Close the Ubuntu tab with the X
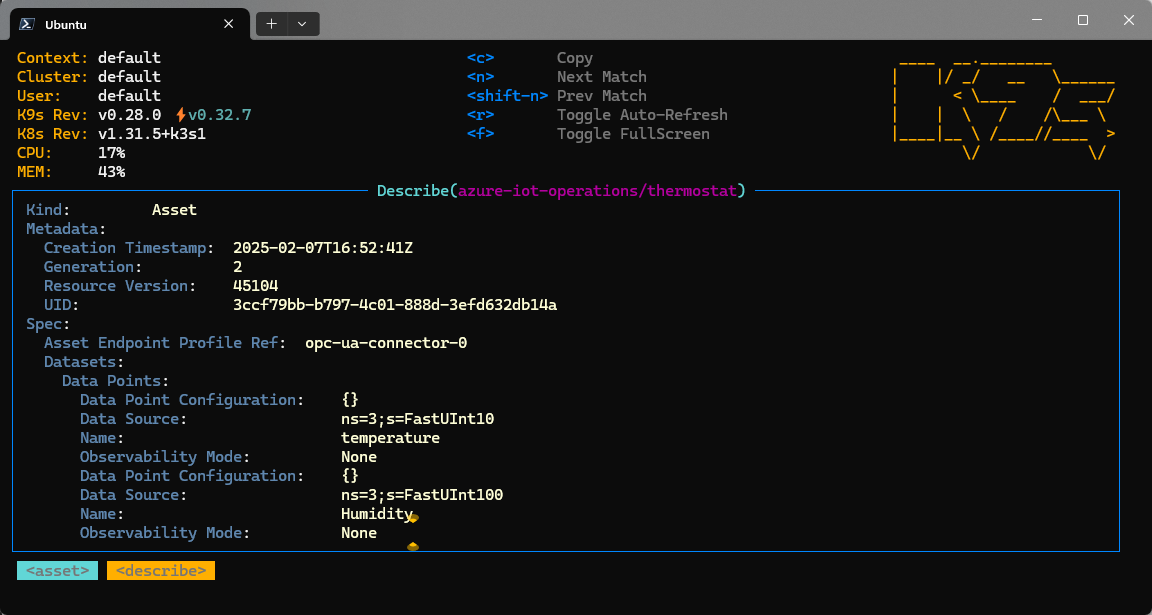 (228, 23)
